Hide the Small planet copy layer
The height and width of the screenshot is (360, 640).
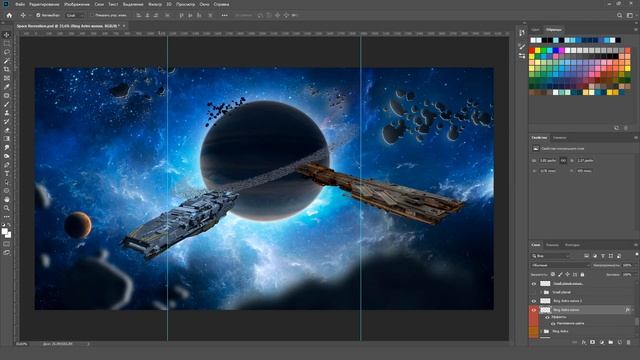[533, 284]
